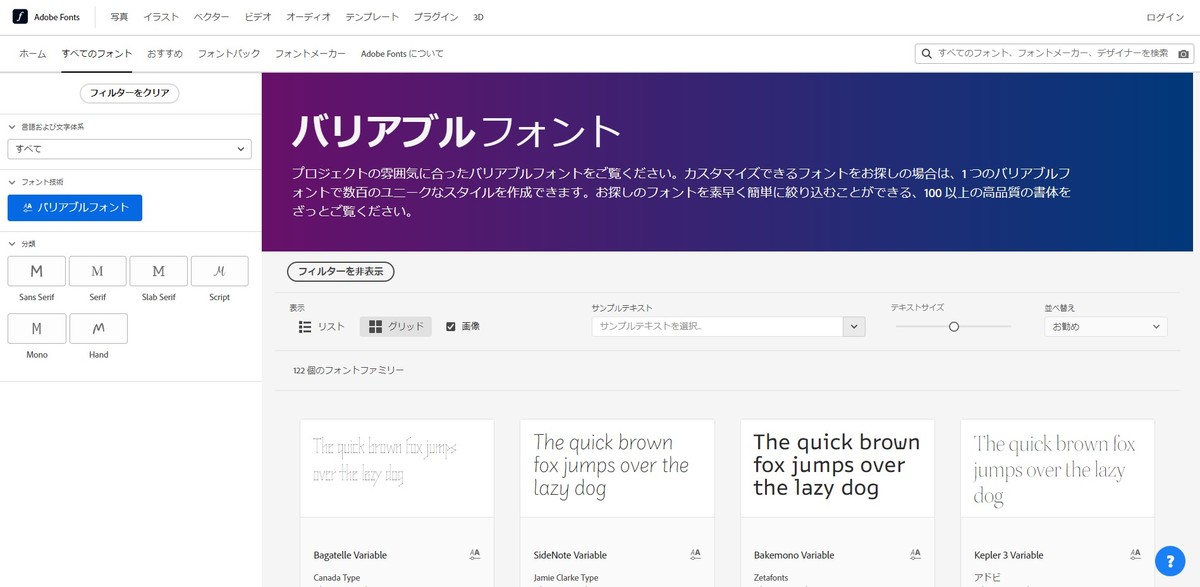The height and width of the screenshot is (587, 1200).
Task: Select the Serif classification tile
Action: [x=97, y=271]
